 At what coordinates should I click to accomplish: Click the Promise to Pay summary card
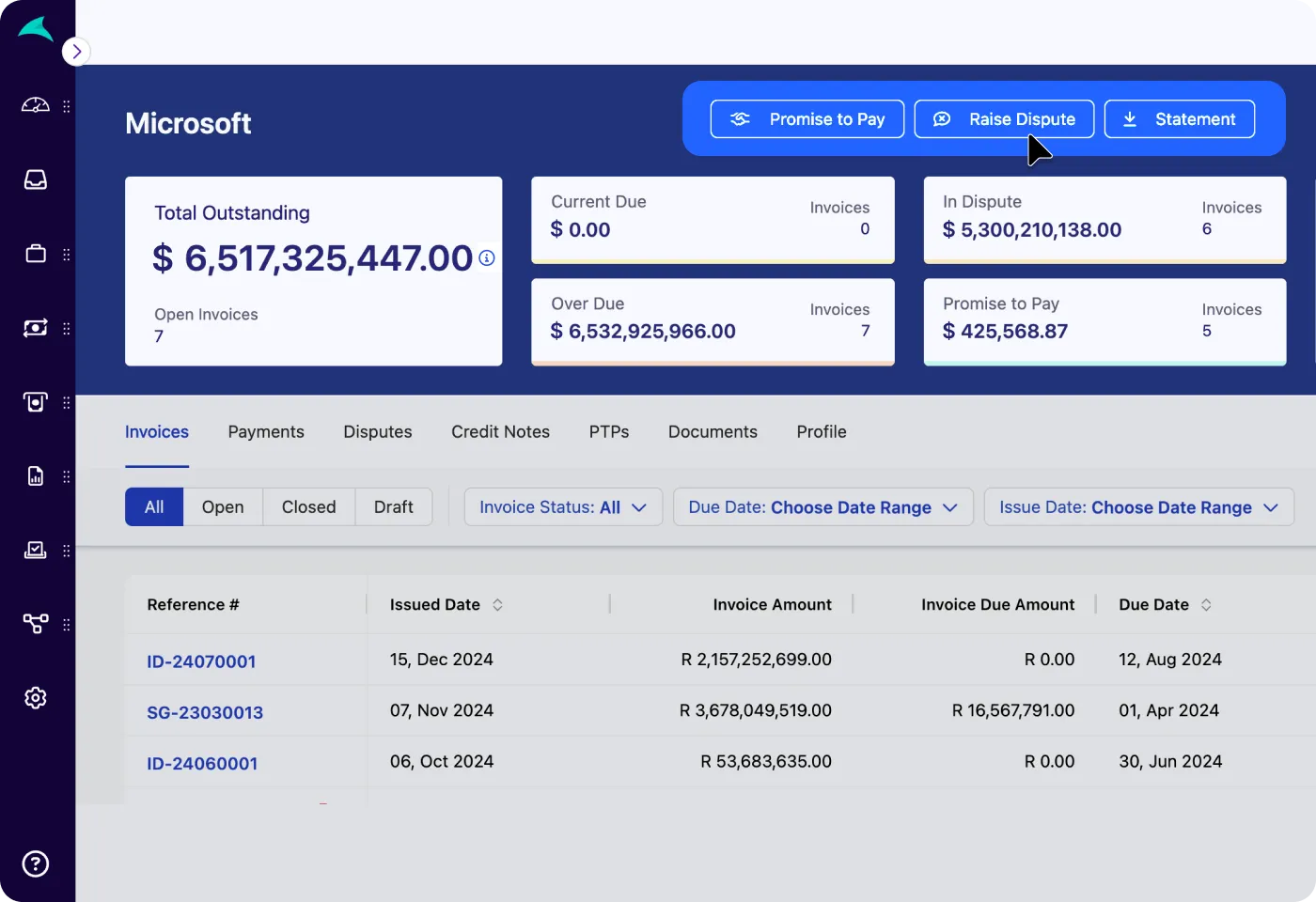tap(1104, 322)
